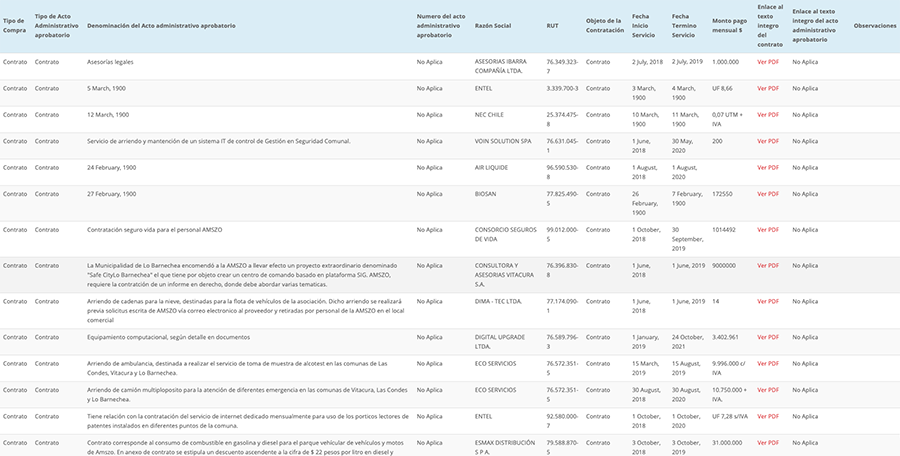Select the NEC CHILE company cell
The image size is (900, 456).
tap(489, 115)
